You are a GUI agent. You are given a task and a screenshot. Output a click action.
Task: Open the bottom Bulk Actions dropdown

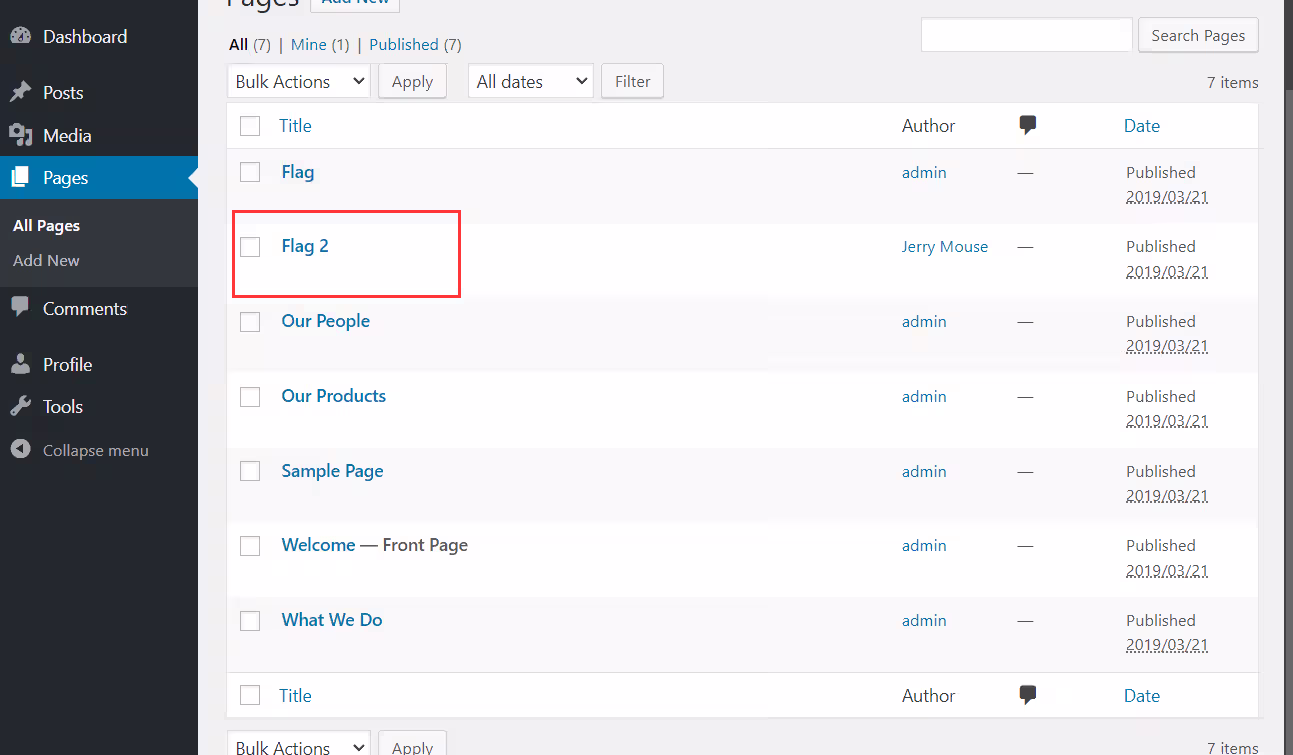click(298, 746)
